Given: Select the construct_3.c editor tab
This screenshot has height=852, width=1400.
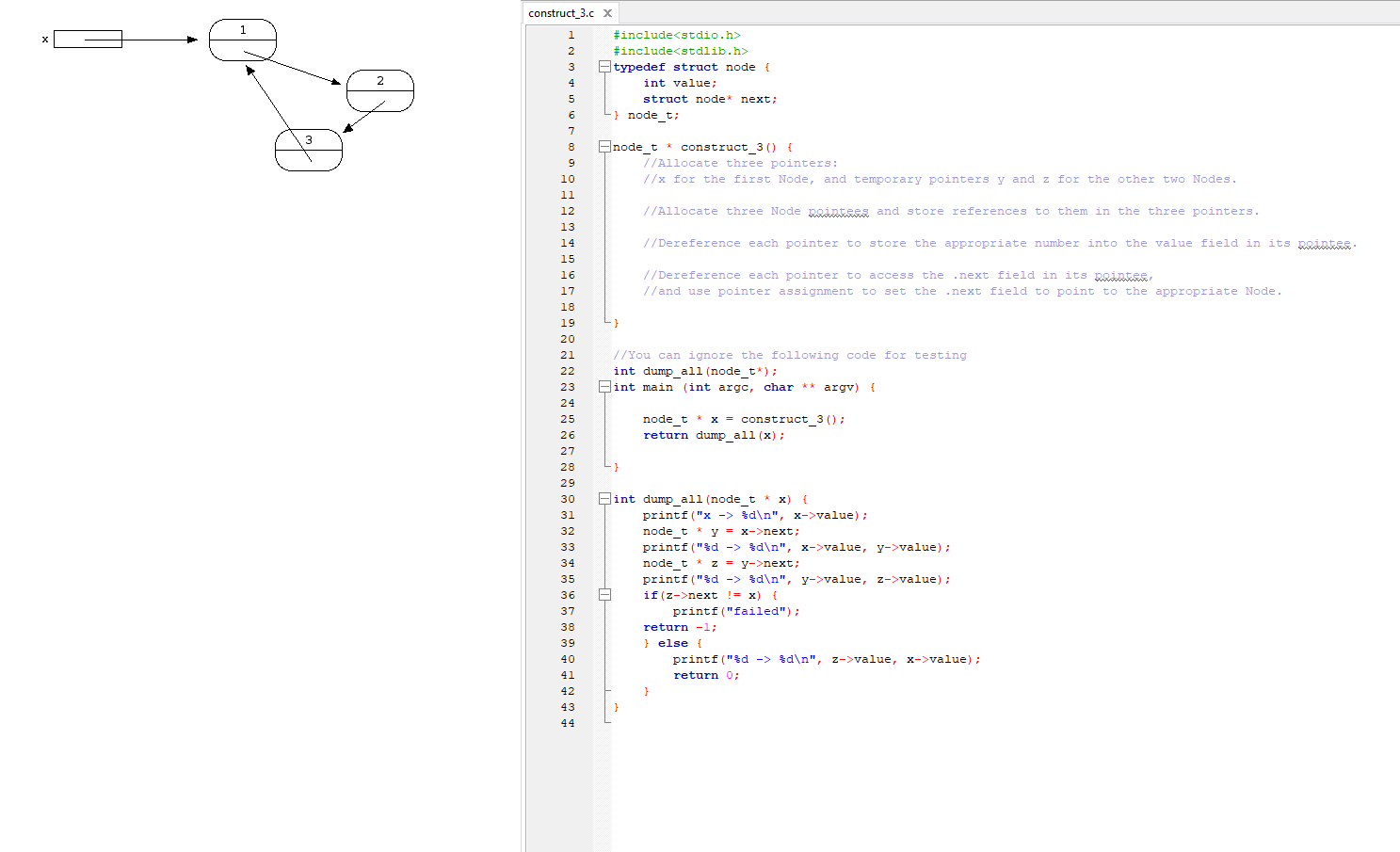Looking at the screenshot, I should 560,12.
